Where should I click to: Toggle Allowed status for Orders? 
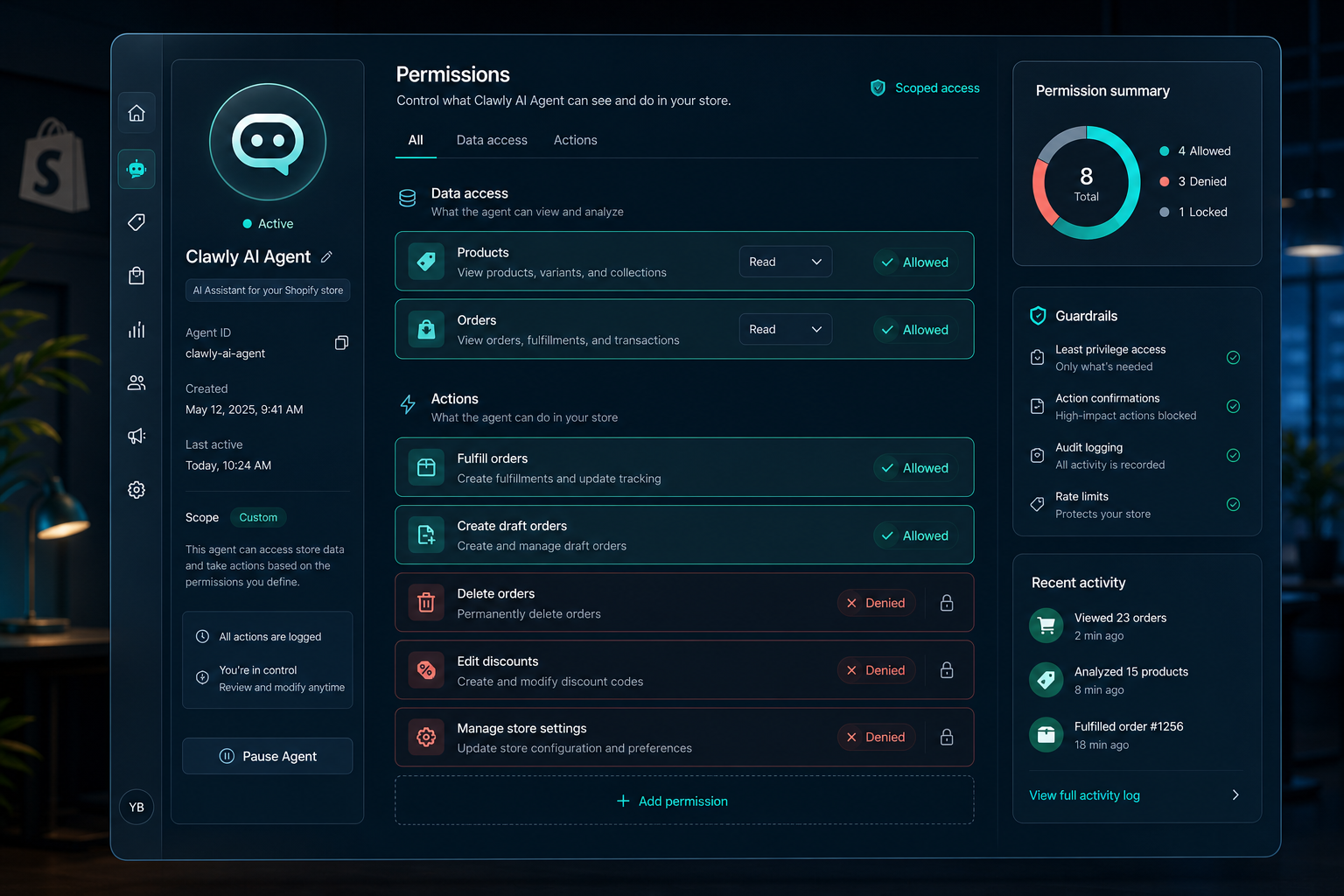point(914,330)
